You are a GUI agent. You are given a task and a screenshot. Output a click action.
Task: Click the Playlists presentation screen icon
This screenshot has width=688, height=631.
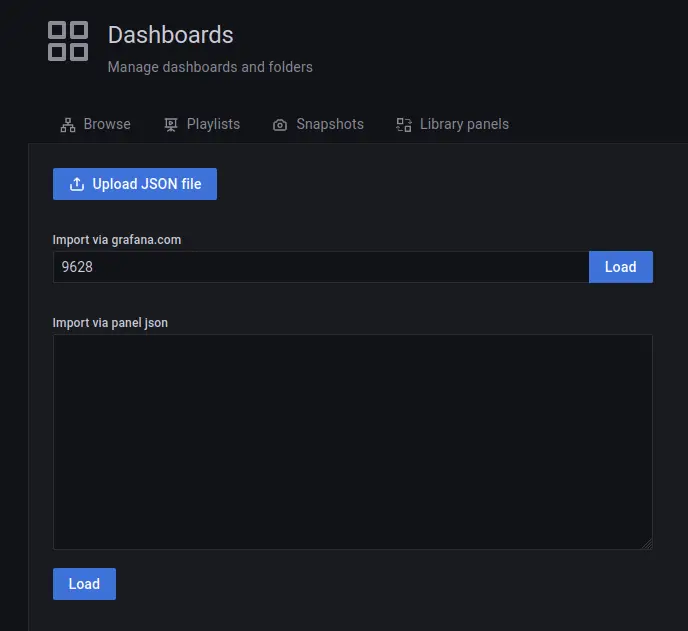[x=171, y=125]
